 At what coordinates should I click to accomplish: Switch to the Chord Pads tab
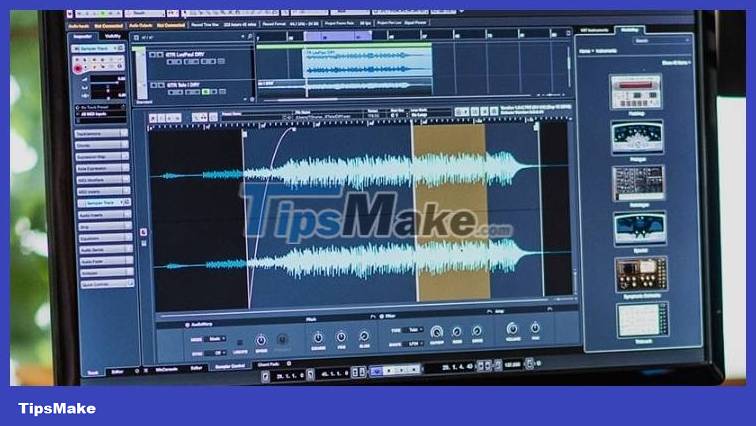click(269, 364)
